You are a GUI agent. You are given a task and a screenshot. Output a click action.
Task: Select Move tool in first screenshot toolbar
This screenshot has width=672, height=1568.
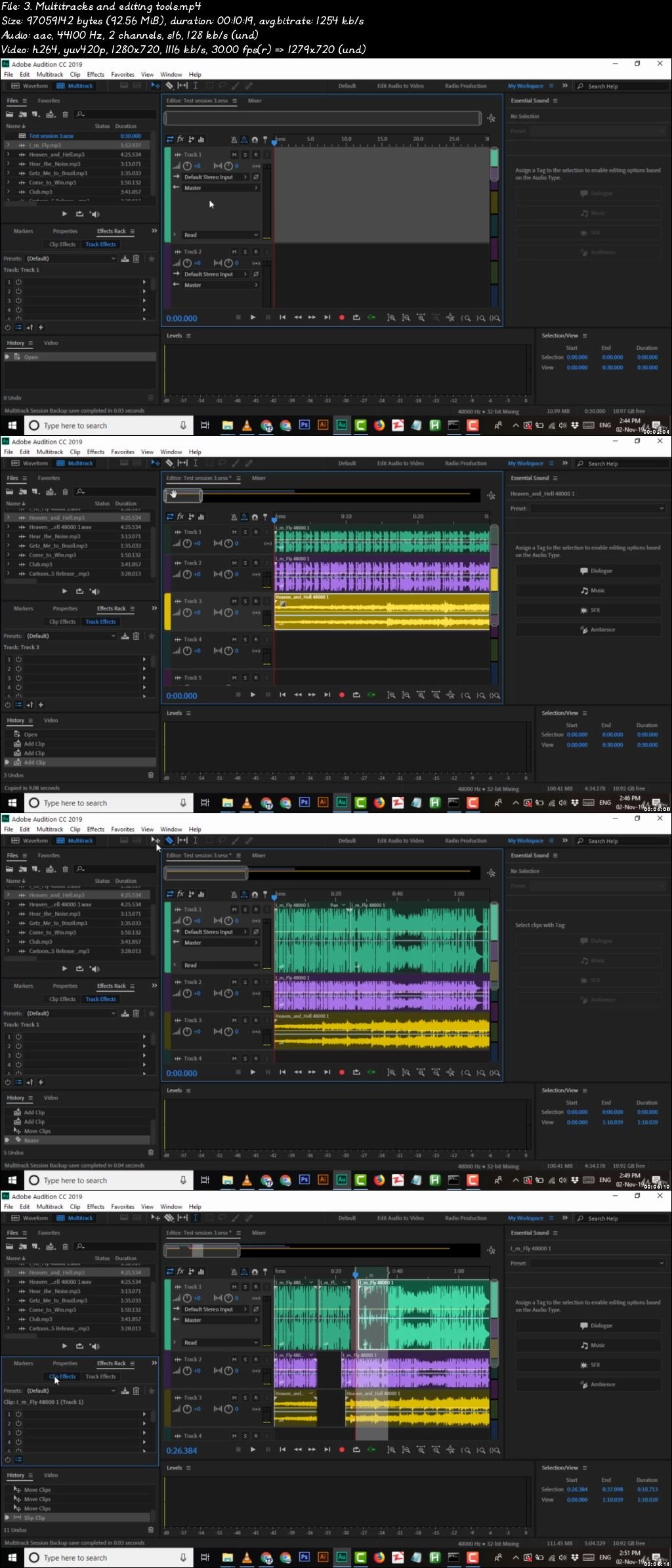point(156,85)
